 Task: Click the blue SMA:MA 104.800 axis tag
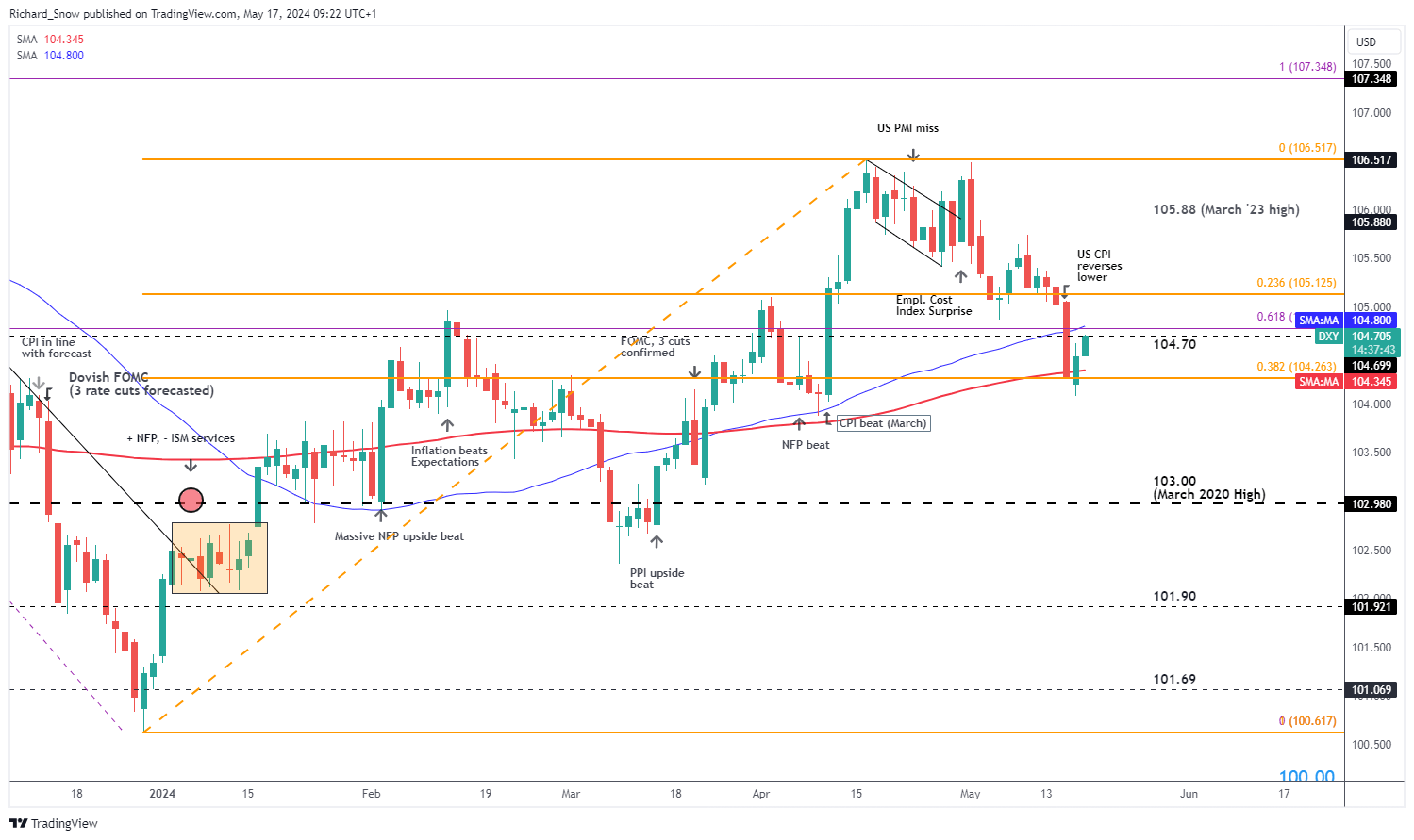(1346, 321)
